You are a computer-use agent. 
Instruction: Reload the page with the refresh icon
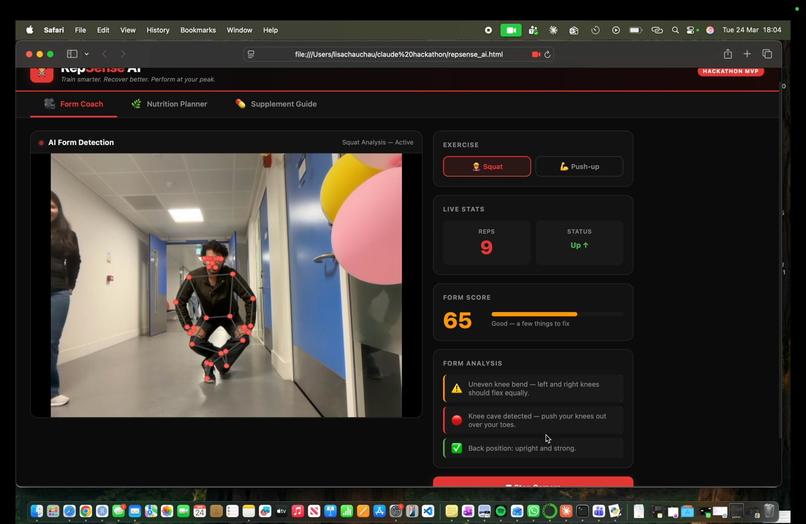tap(547, 54)
